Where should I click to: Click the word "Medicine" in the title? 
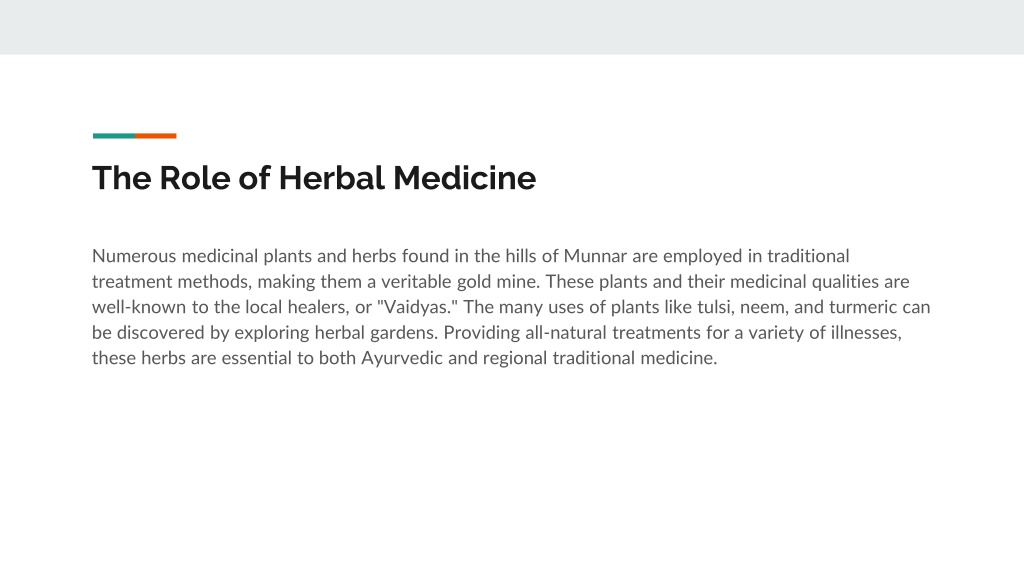pyautogui.click(x=464, y=178)
